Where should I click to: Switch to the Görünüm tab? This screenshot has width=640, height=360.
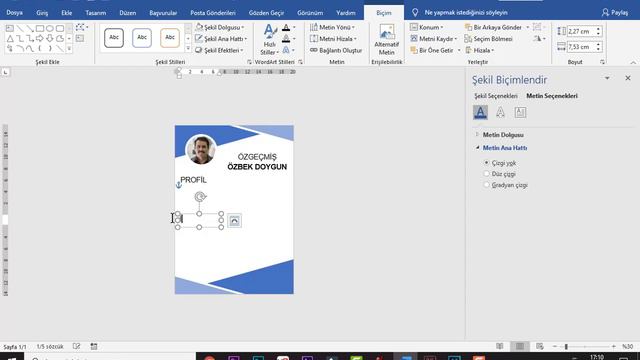pos(310,13)
